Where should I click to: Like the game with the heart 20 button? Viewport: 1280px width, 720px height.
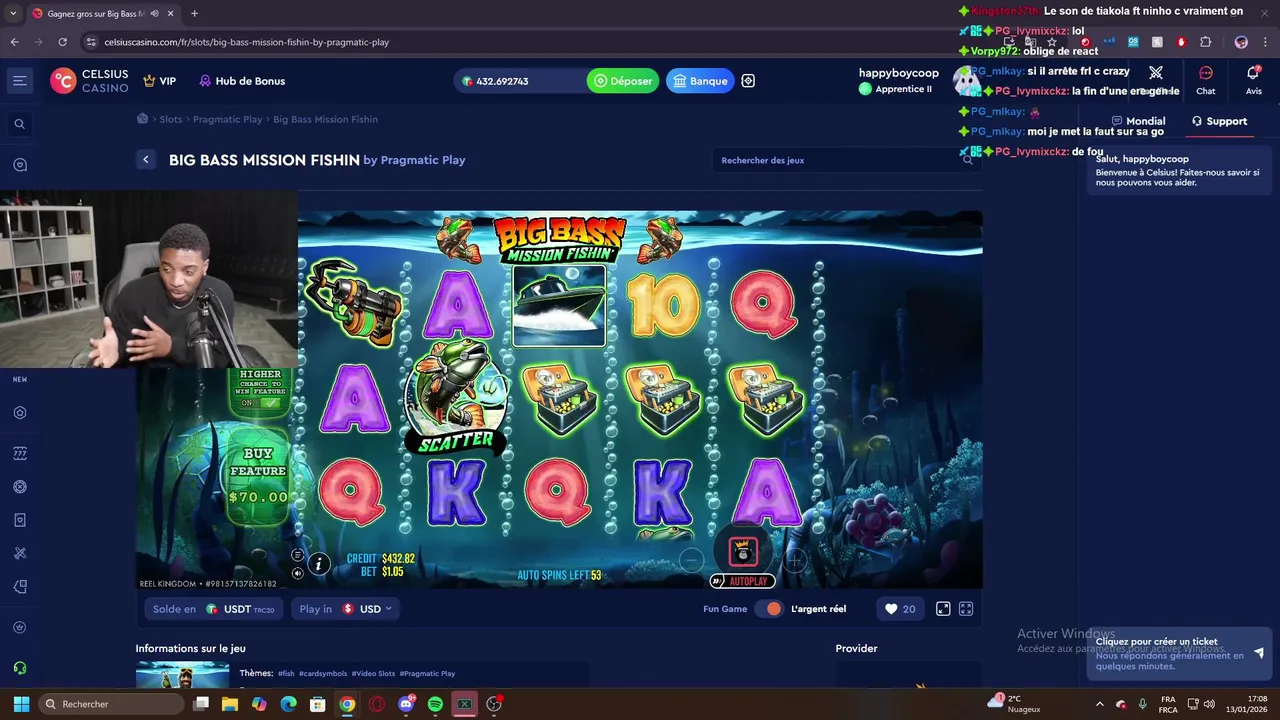(x=900, y=609)
